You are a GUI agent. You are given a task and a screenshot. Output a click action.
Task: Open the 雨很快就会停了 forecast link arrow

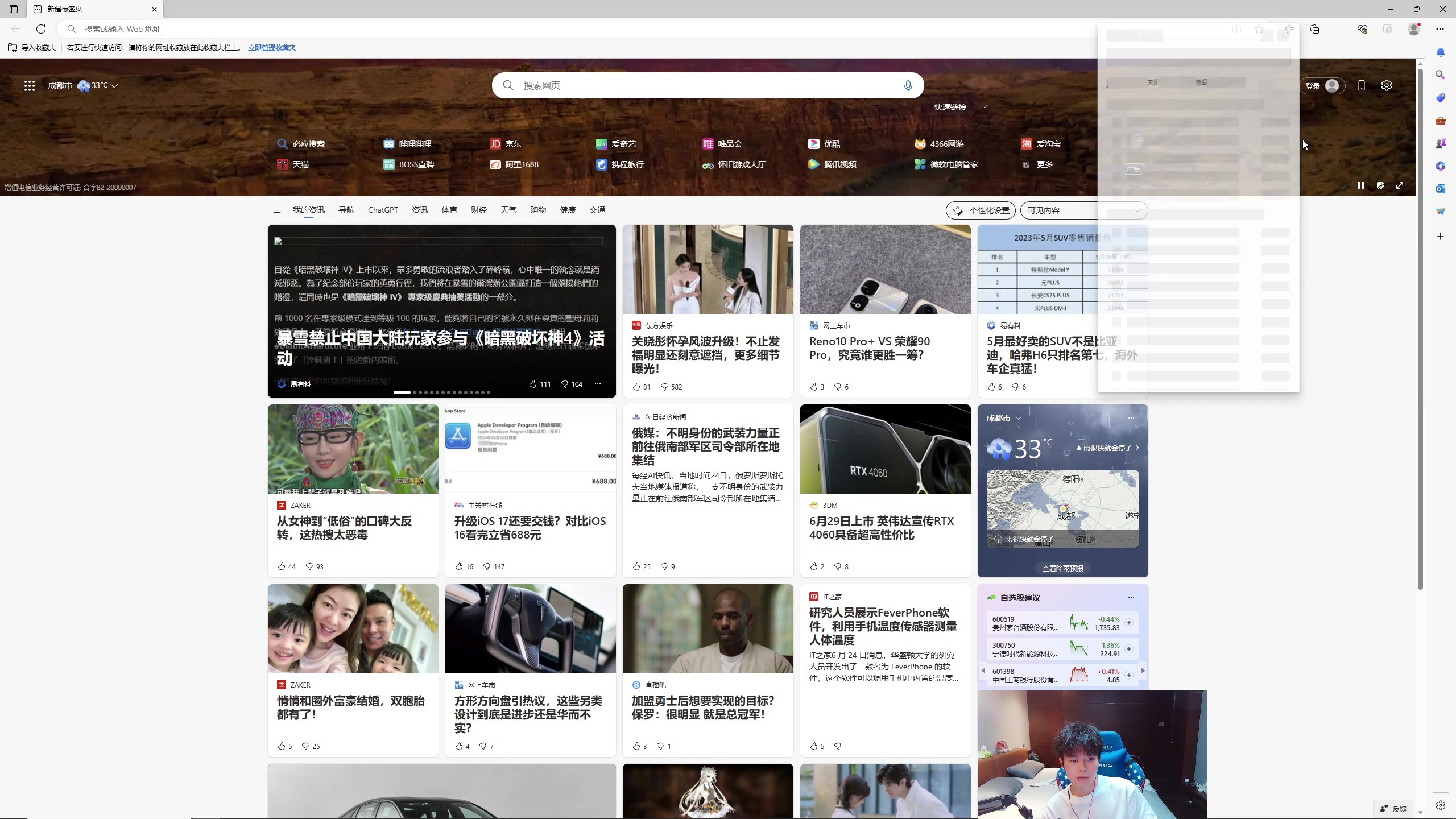(1137, 448)
